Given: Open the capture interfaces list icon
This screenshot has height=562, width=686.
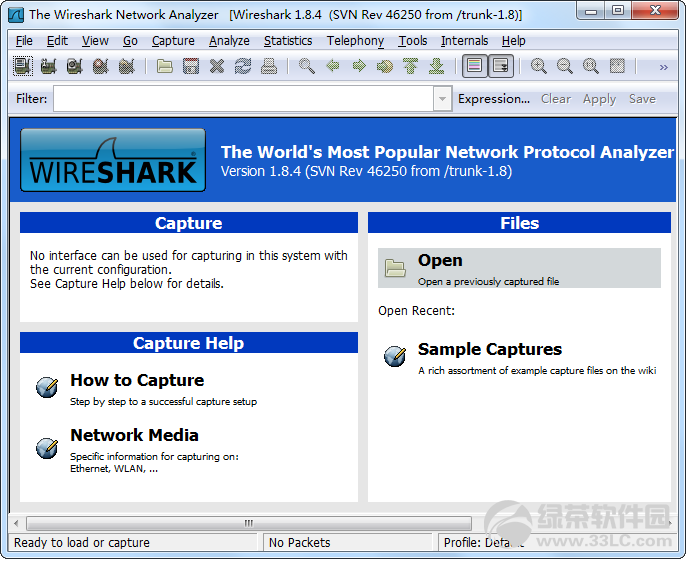Looking at the screenshot, I should (22, 66).
